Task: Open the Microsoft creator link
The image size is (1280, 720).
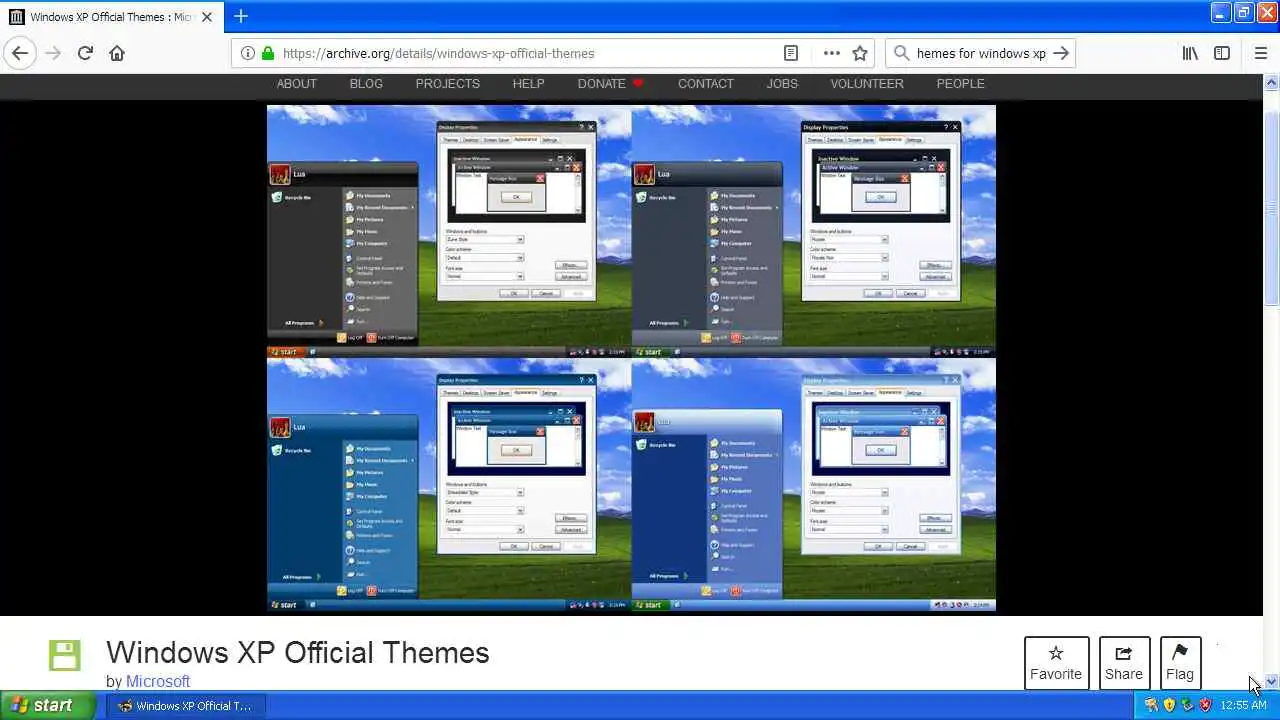Action: [158, 681]
